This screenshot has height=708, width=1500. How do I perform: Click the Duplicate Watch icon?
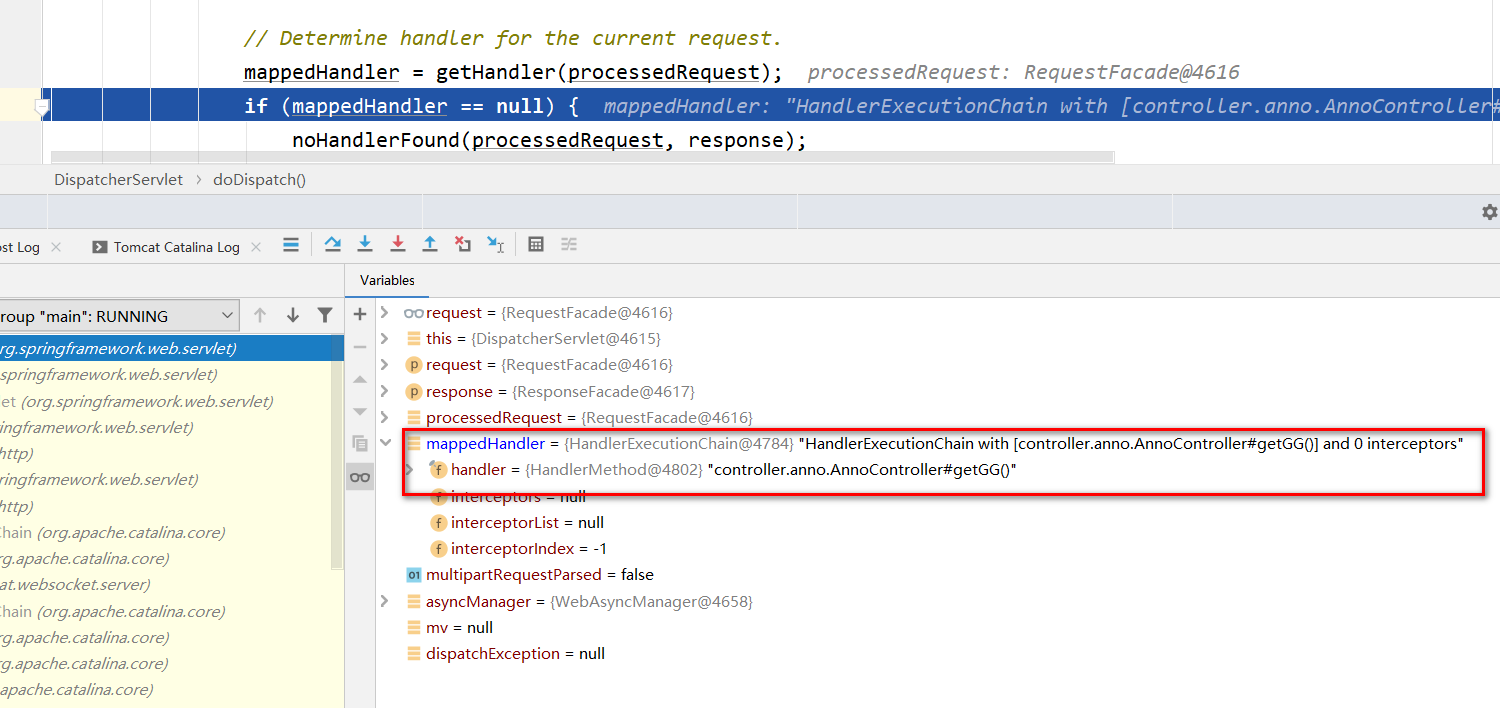(360, 444)
